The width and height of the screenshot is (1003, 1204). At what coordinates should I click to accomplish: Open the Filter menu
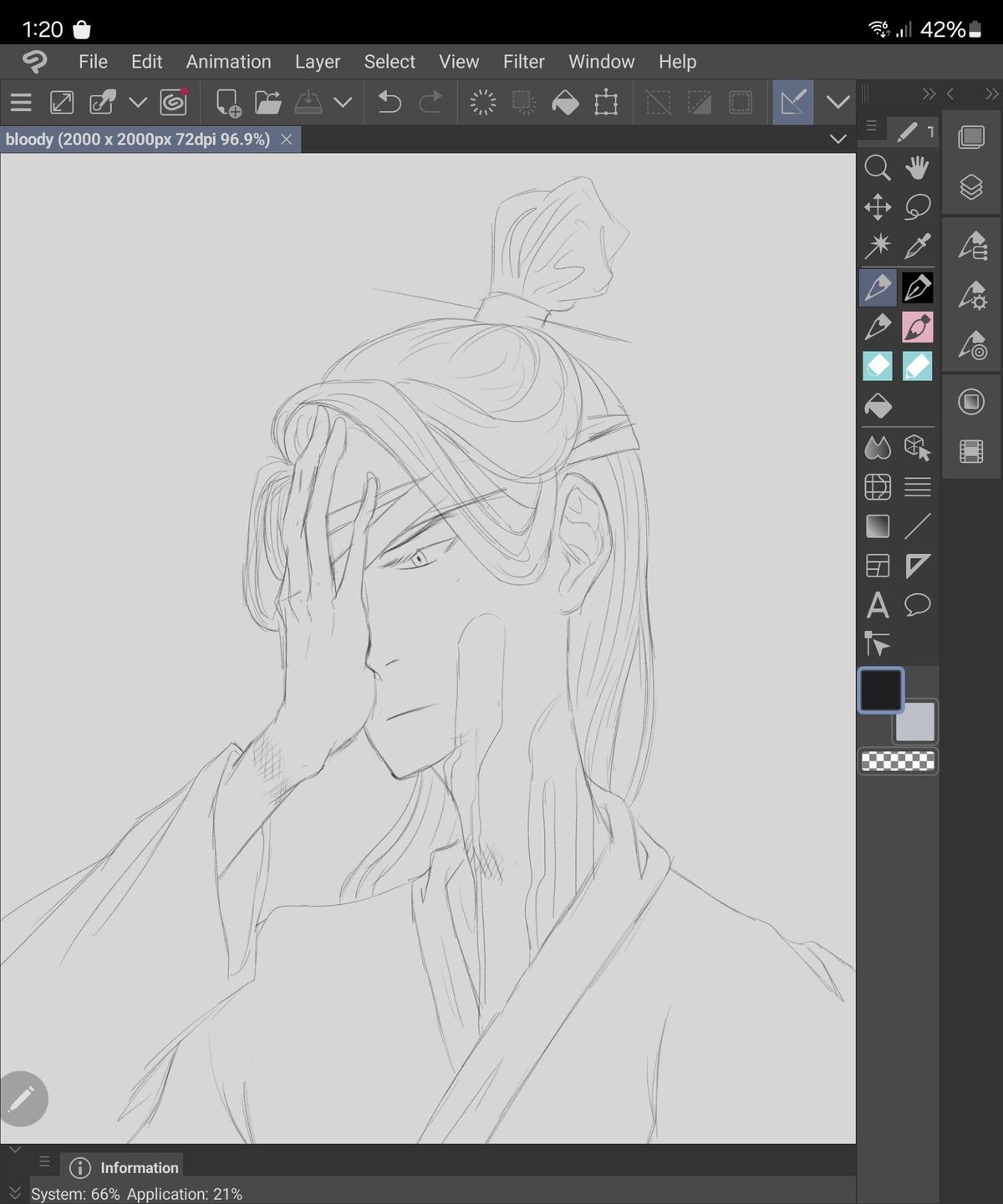pos(523,62)
